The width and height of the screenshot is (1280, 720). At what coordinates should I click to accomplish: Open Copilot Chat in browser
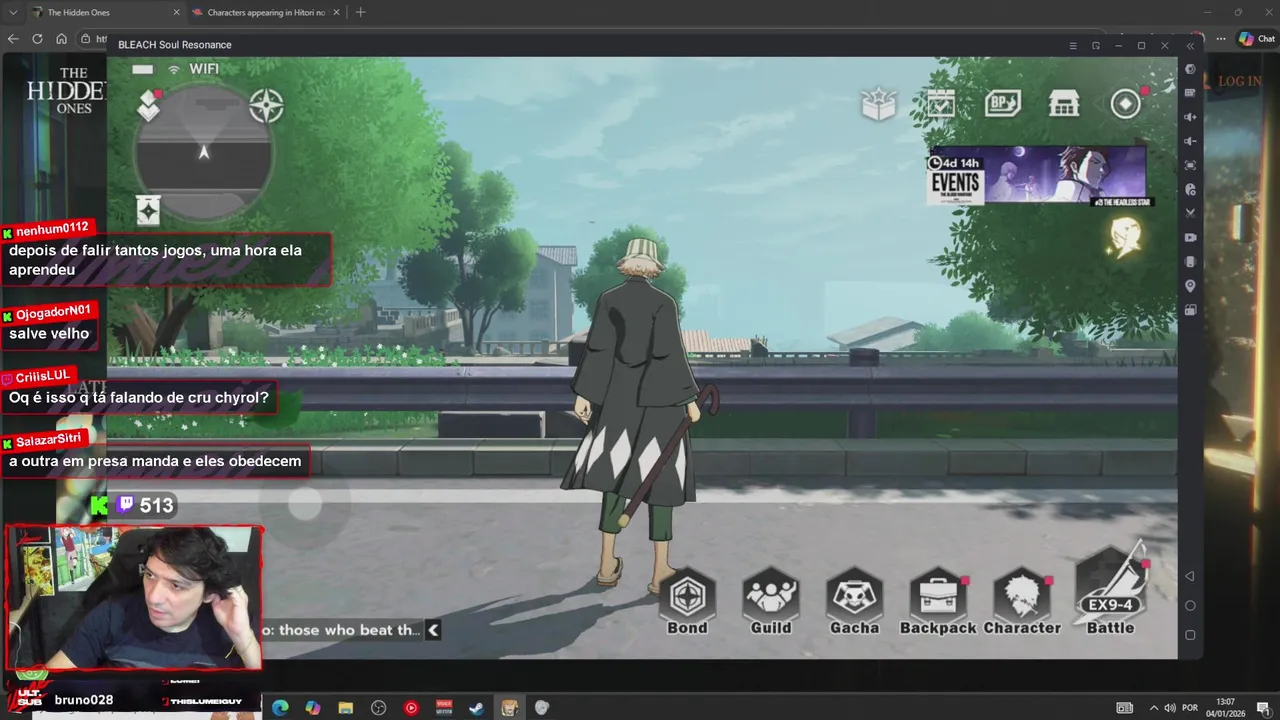1255,39
